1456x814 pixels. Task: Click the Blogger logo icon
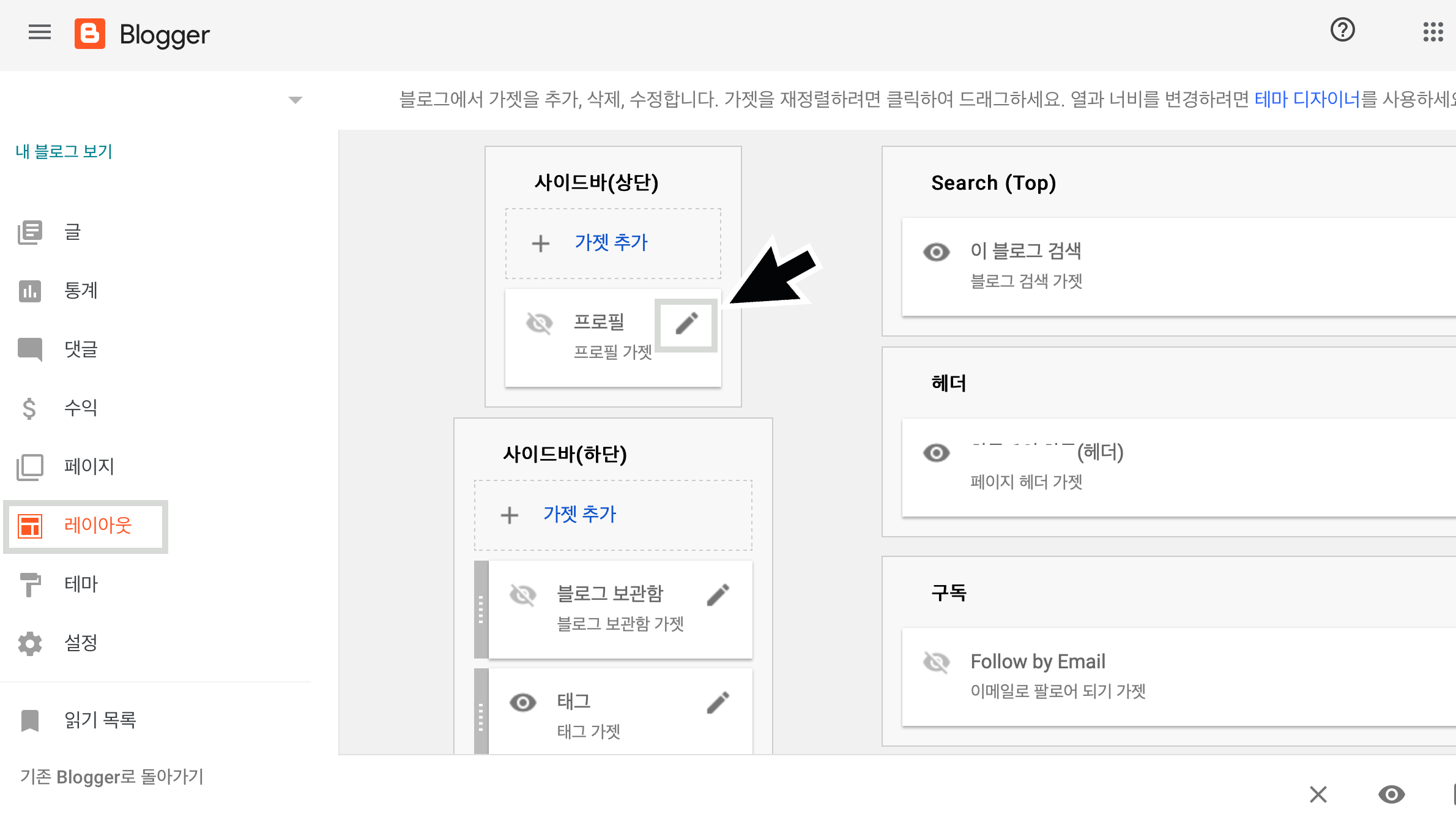(x=90, y=34)
